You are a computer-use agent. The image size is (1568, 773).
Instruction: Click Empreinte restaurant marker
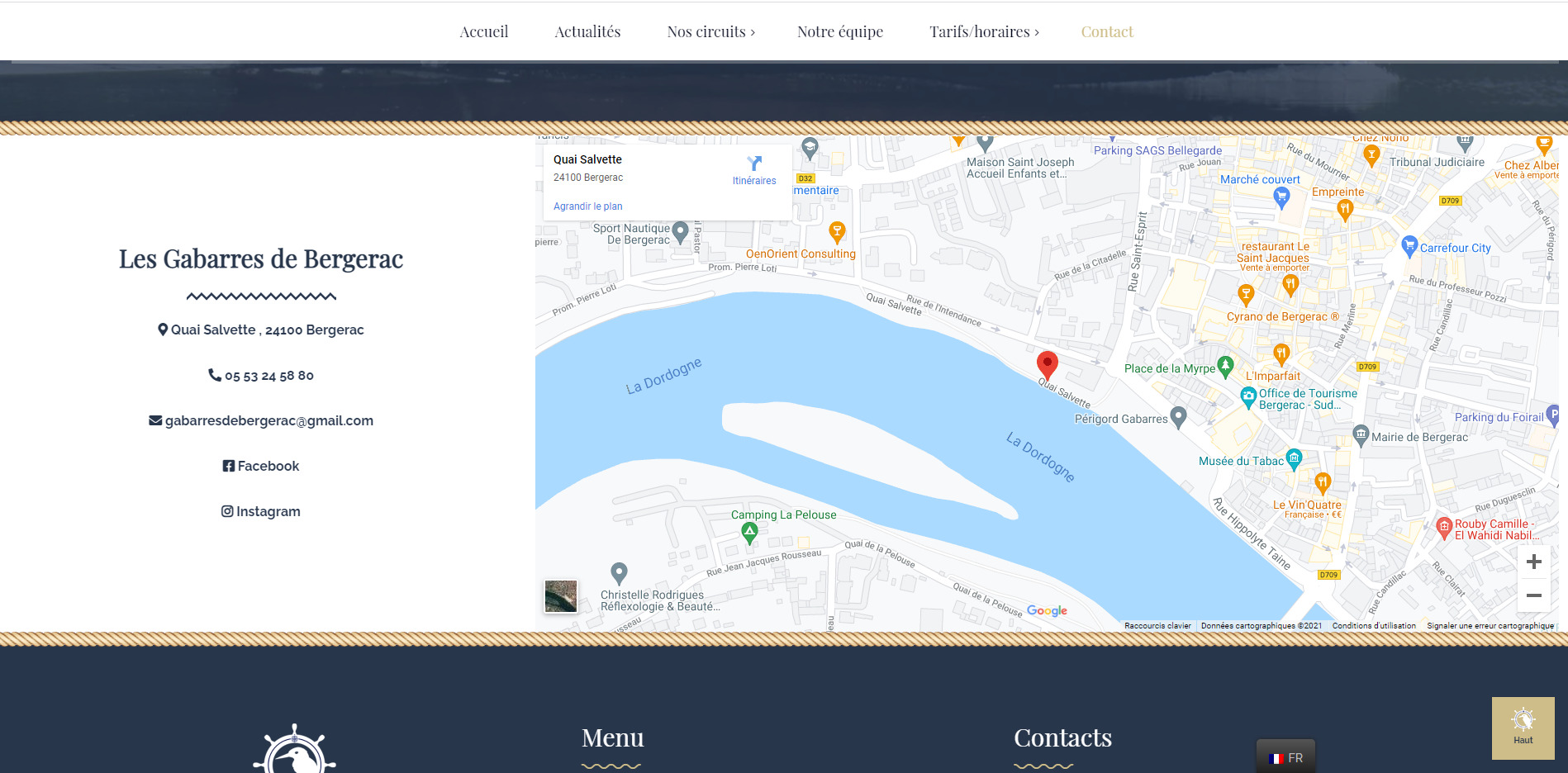click(1344, 211)
